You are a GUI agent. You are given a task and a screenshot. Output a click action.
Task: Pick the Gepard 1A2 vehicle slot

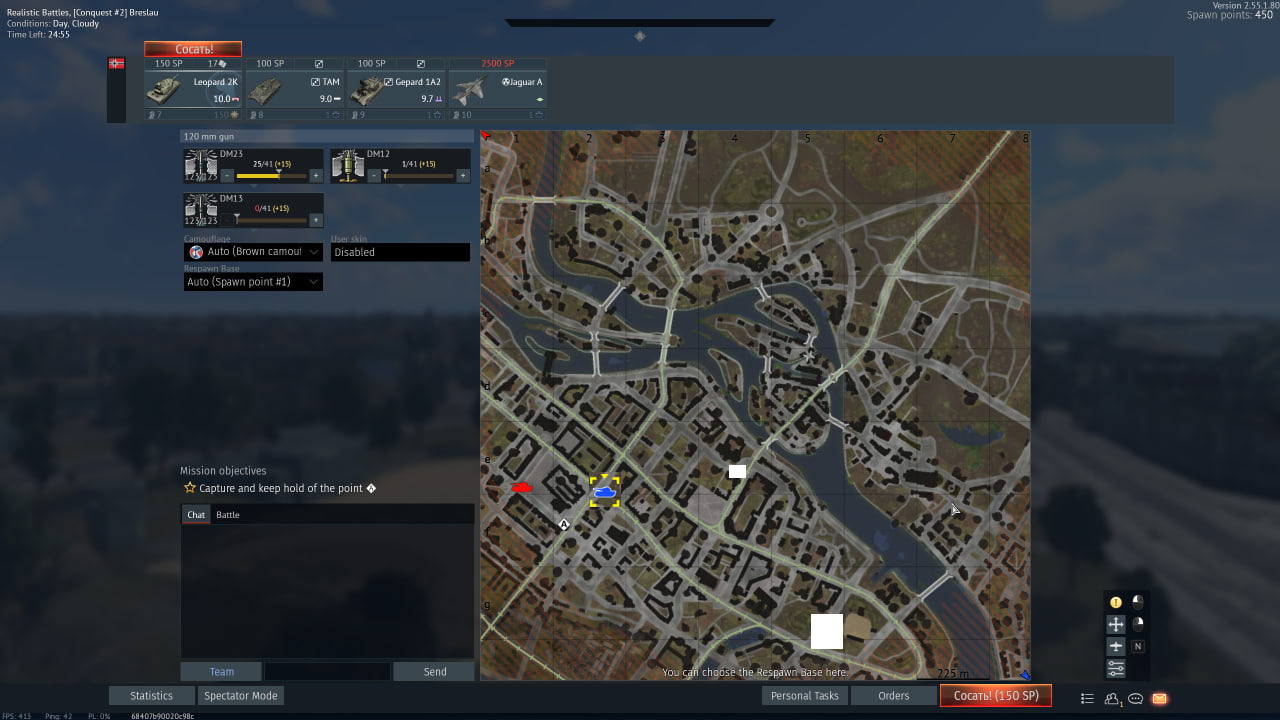[396, 89]
